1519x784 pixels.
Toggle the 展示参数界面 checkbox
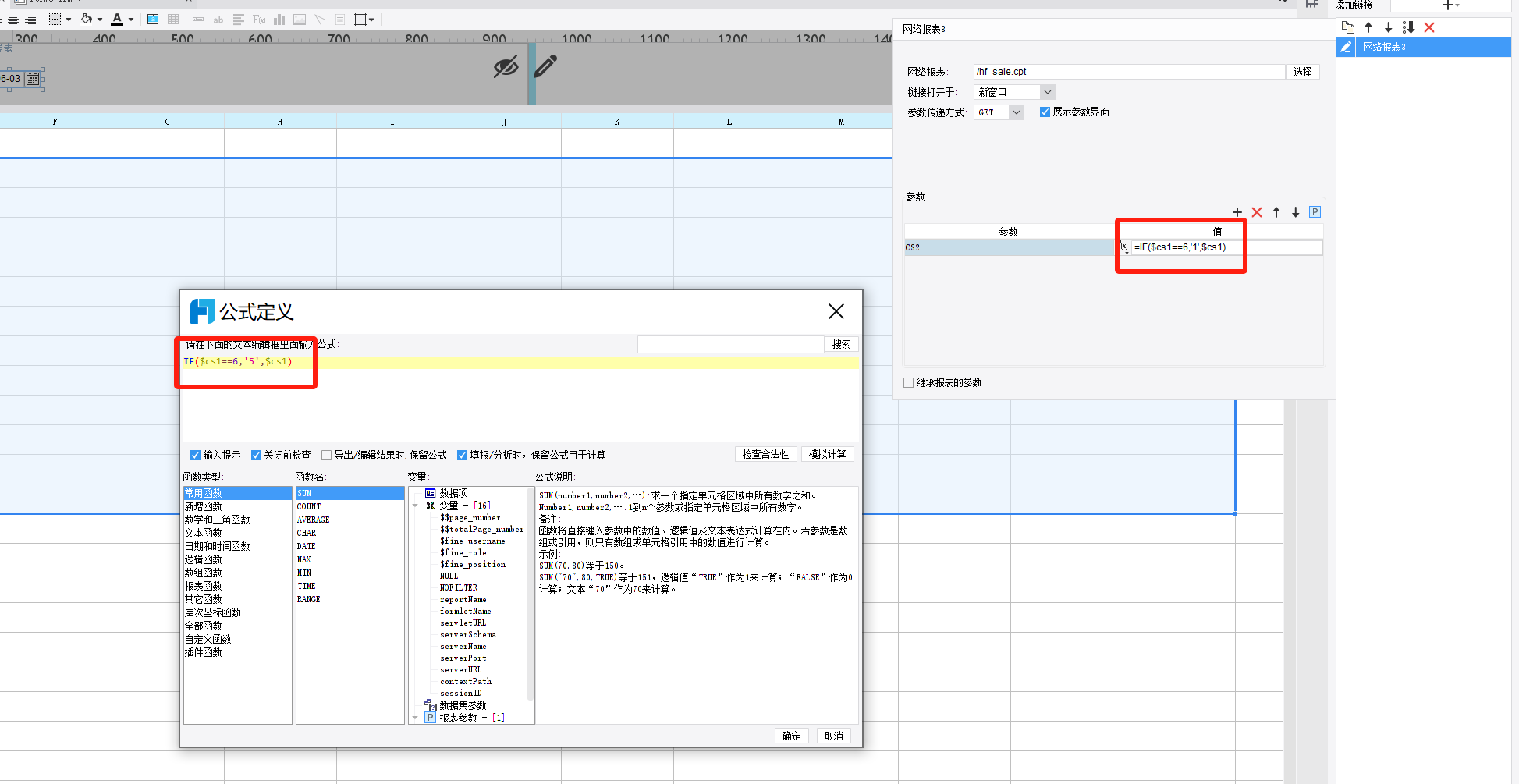[x=1045, y=112]
